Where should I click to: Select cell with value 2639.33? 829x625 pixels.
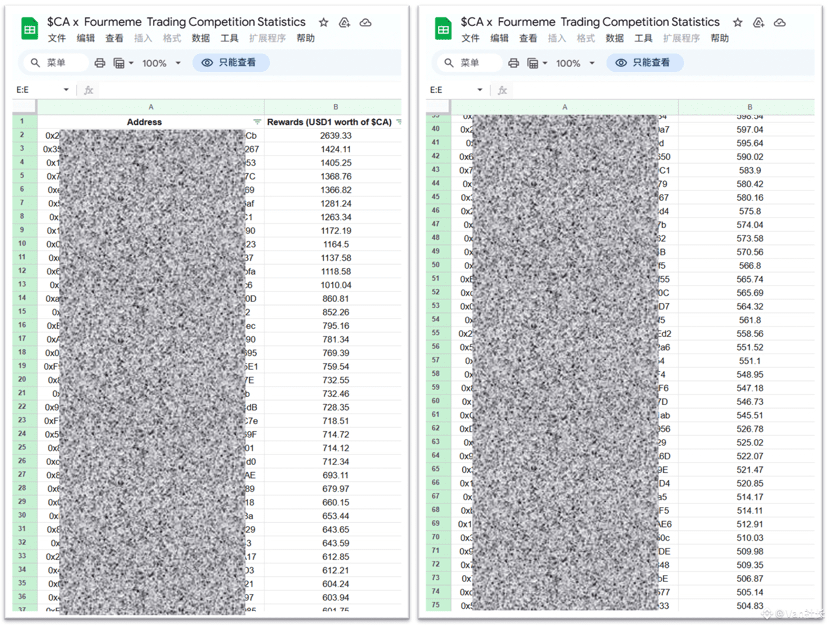tap(335, 136)
